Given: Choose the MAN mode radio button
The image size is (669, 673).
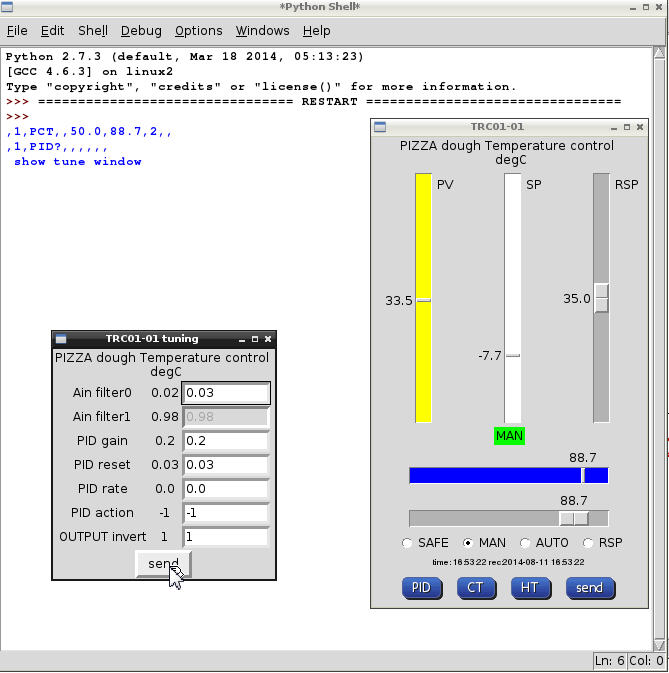Looking at the screenshot, I should point(467,543).
